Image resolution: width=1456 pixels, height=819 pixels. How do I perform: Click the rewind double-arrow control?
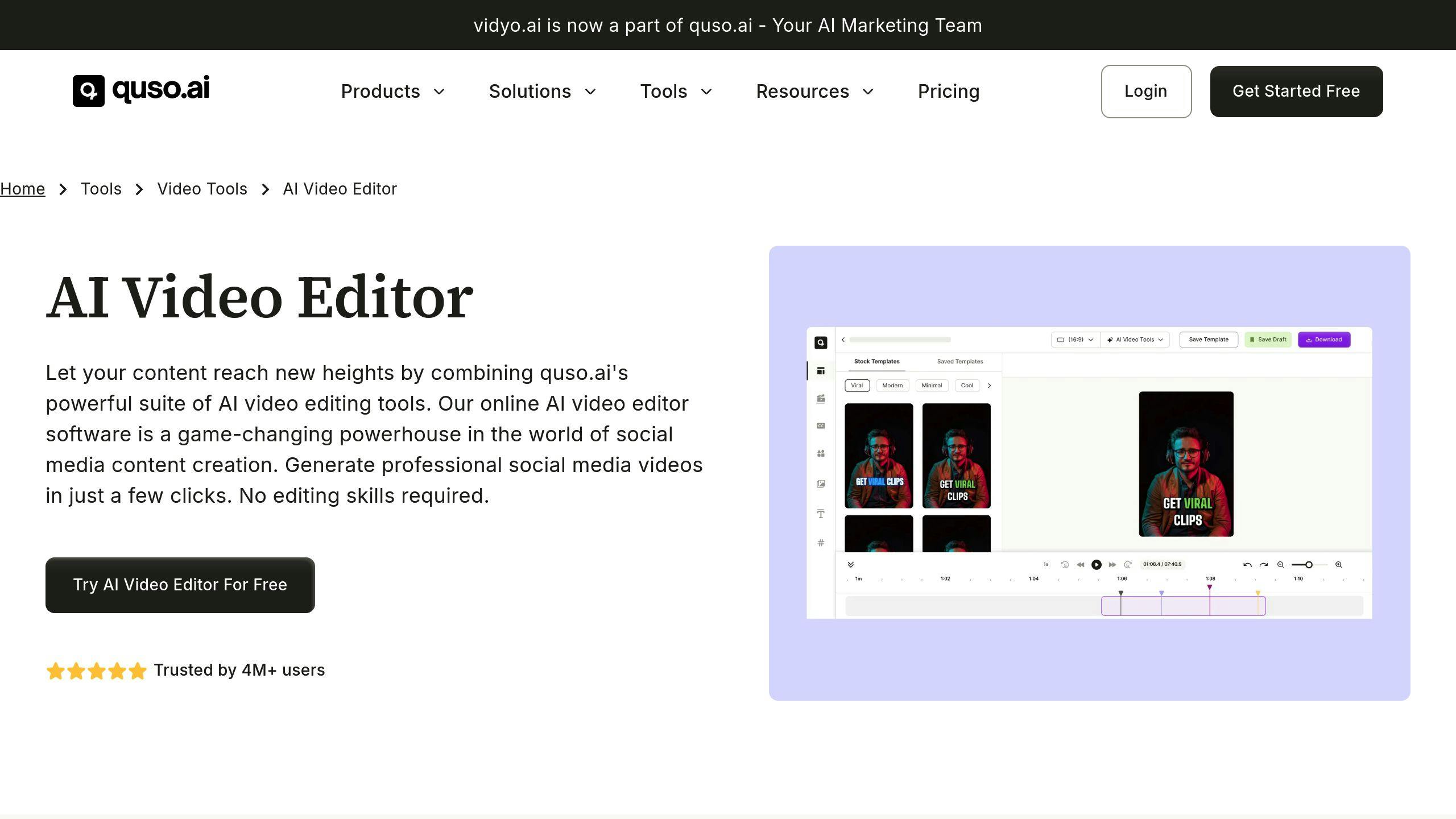click(x=1081, y=565)
